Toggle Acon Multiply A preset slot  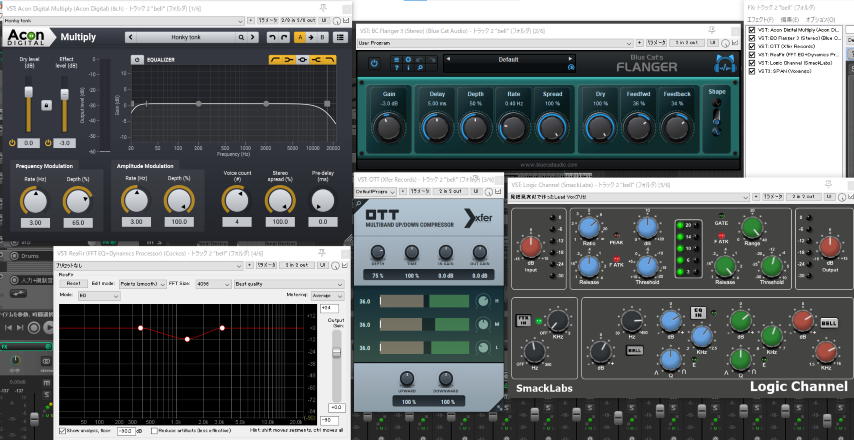tap(299, 37)
